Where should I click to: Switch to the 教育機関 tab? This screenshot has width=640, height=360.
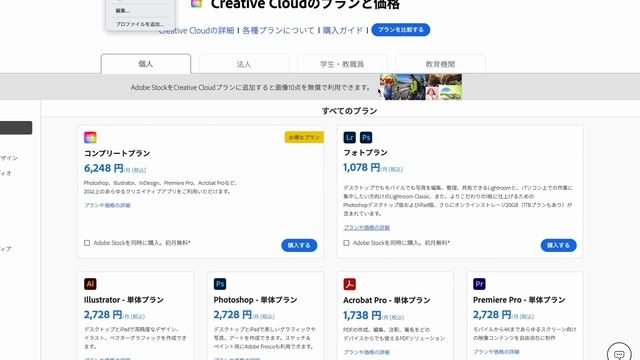(440, 64)
